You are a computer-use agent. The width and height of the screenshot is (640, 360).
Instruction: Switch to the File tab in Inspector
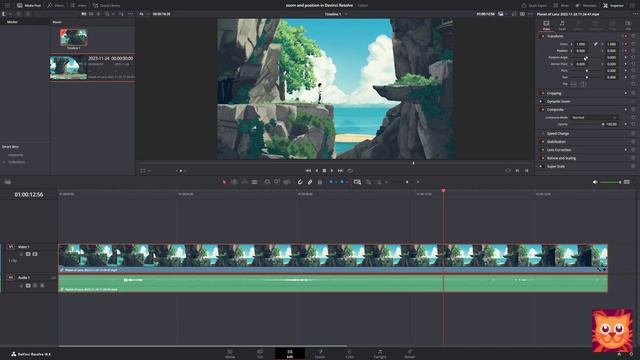pos(628,25)
